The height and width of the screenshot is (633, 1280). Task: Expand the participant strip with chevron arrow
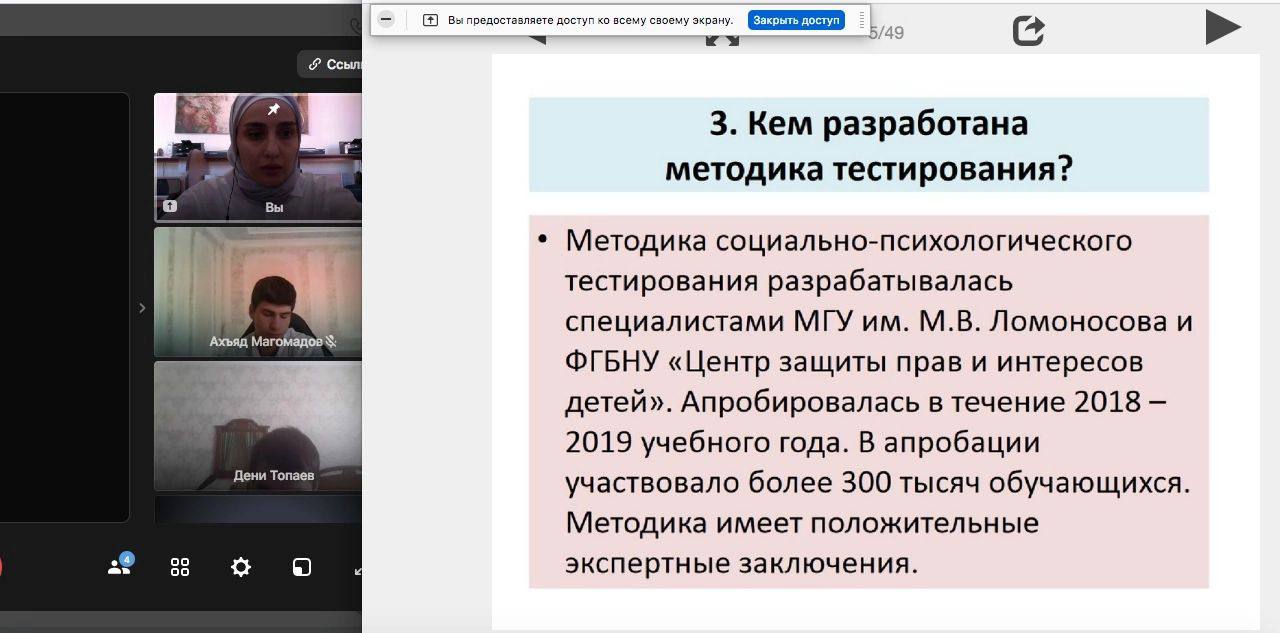(x=142, y=308)
